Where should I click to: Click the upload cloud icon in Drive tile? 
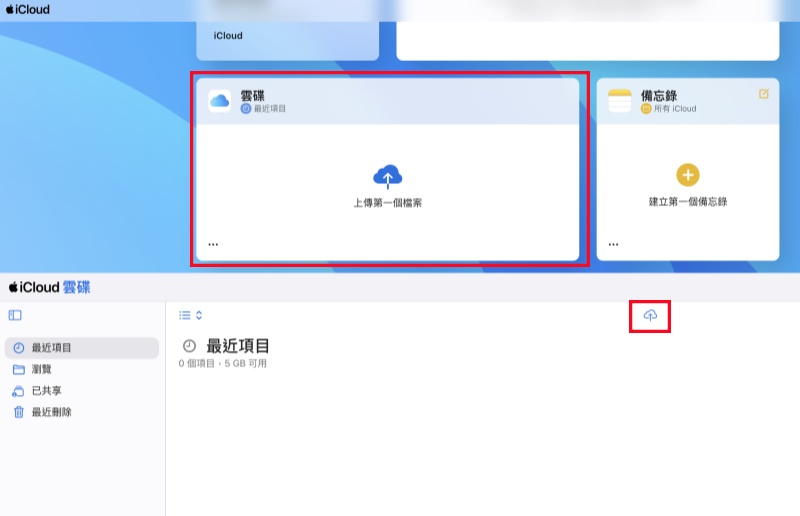tap(388, 177)
